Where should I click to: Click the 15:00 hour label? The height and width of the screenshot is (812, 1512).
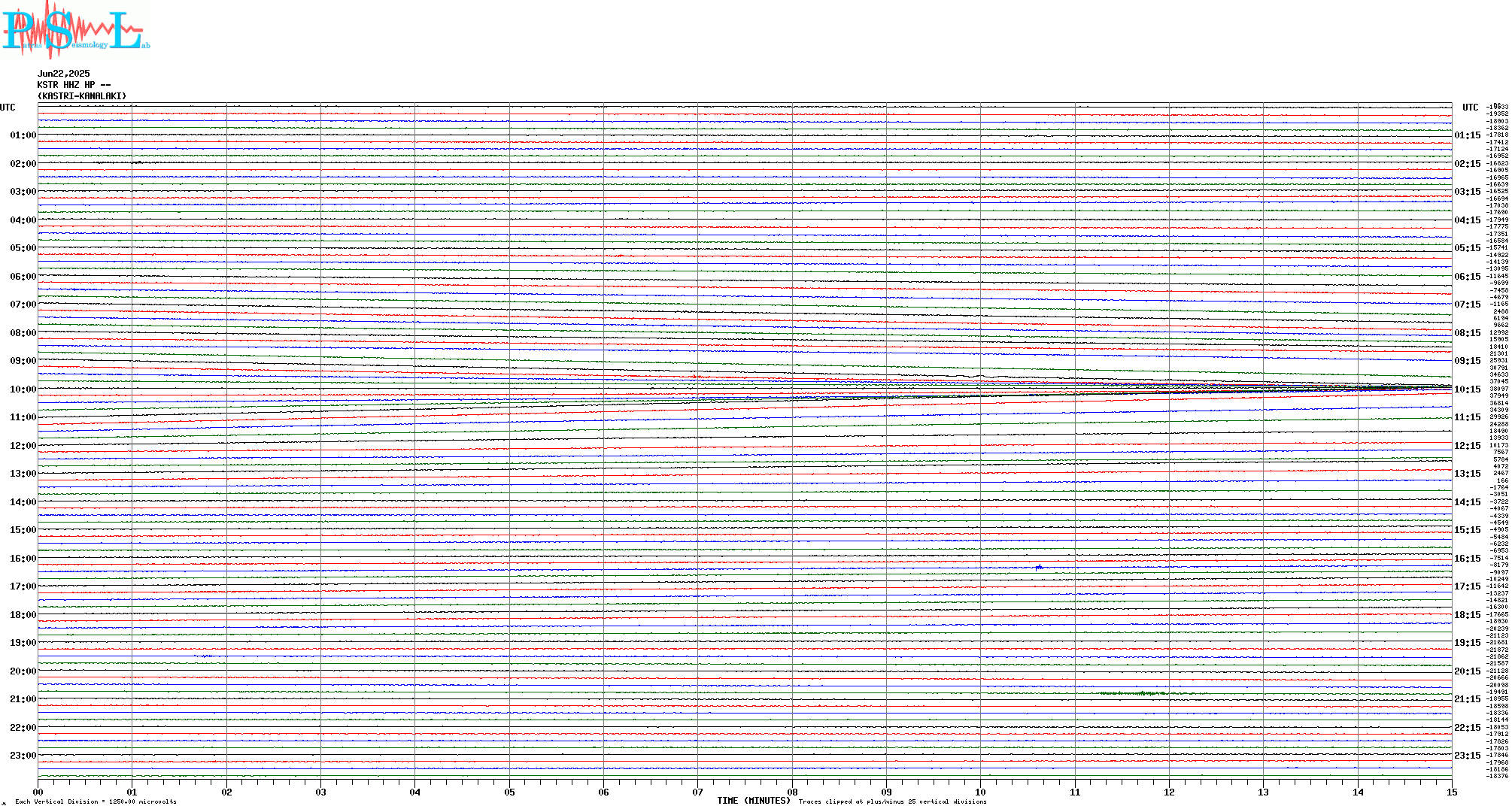[x=23, y=530]
